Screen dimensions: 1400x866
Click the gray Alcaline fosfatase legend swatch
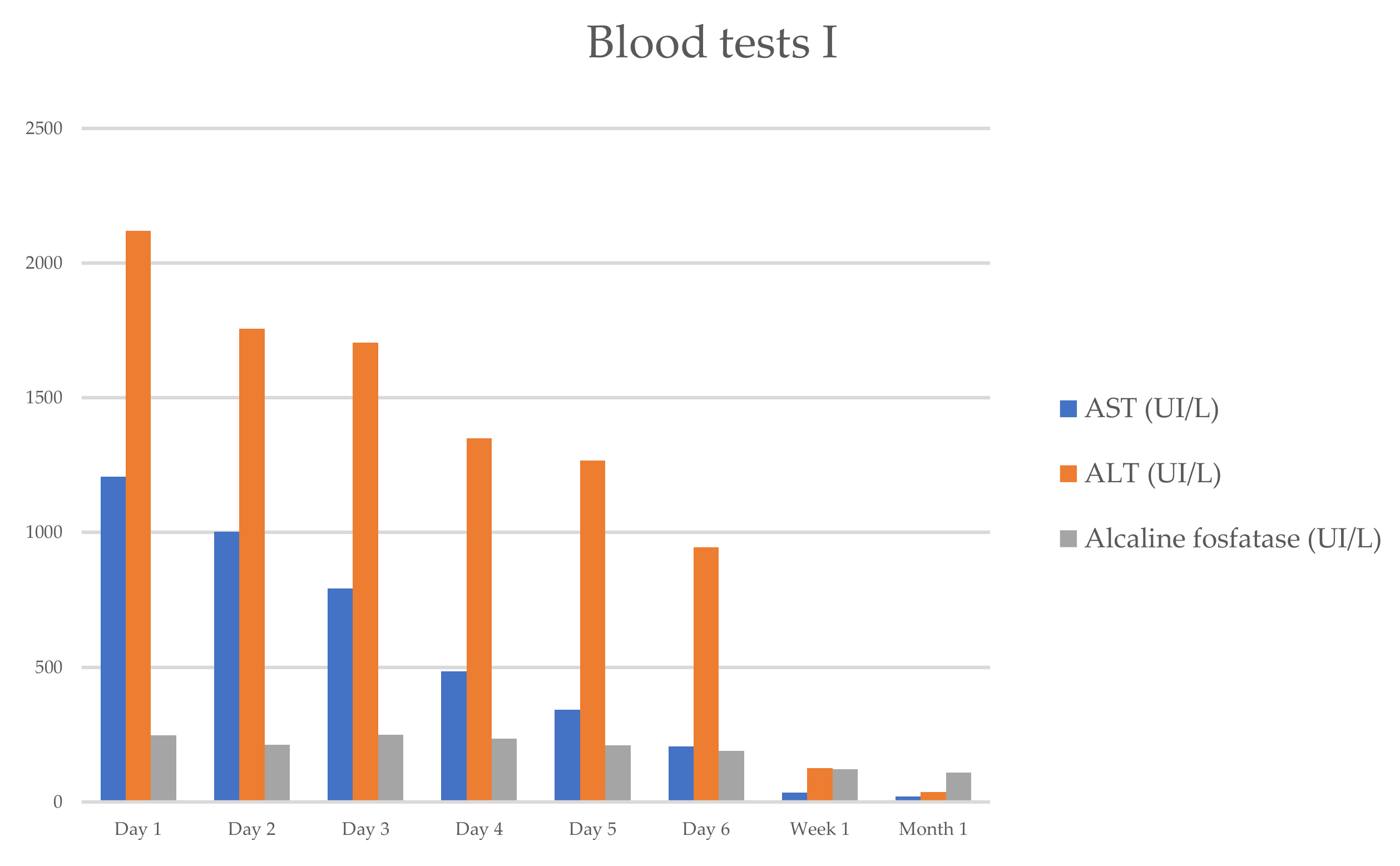coord(1068,538)
